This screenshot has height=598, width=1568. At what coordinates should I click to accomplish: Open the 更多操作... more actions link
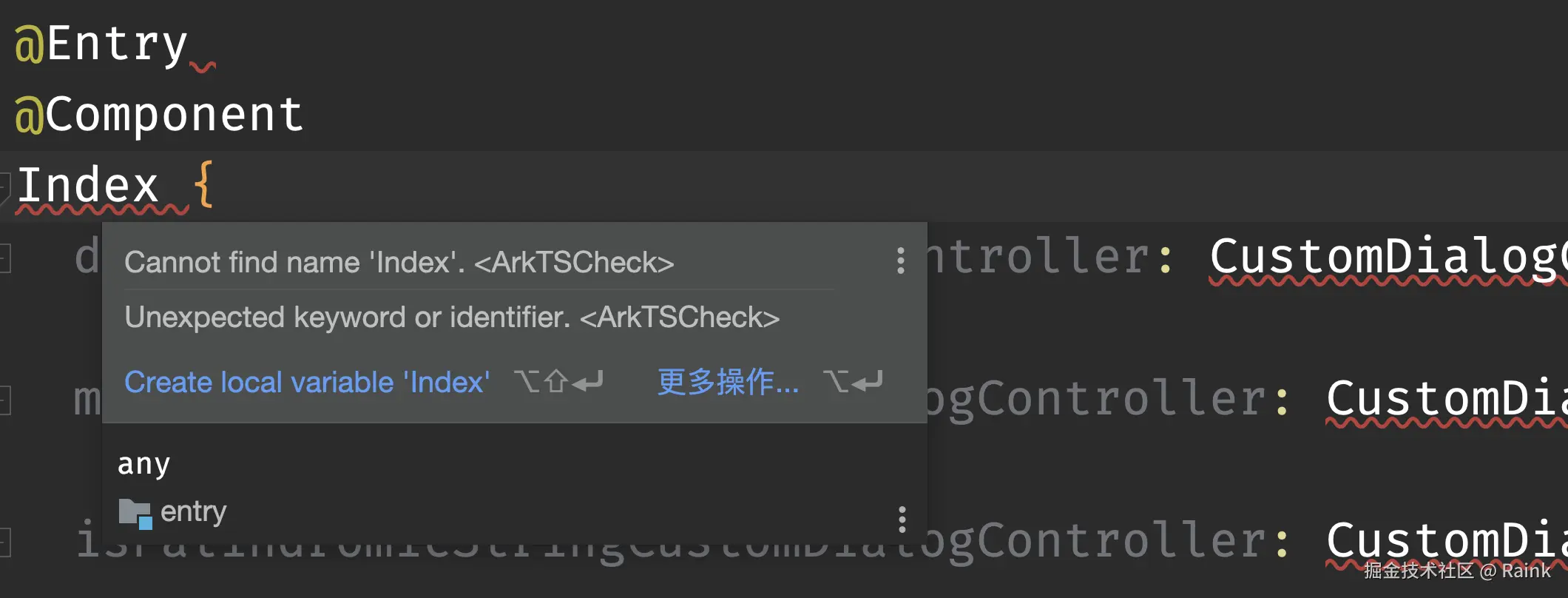pyautogui.click(x=728, y=382)
